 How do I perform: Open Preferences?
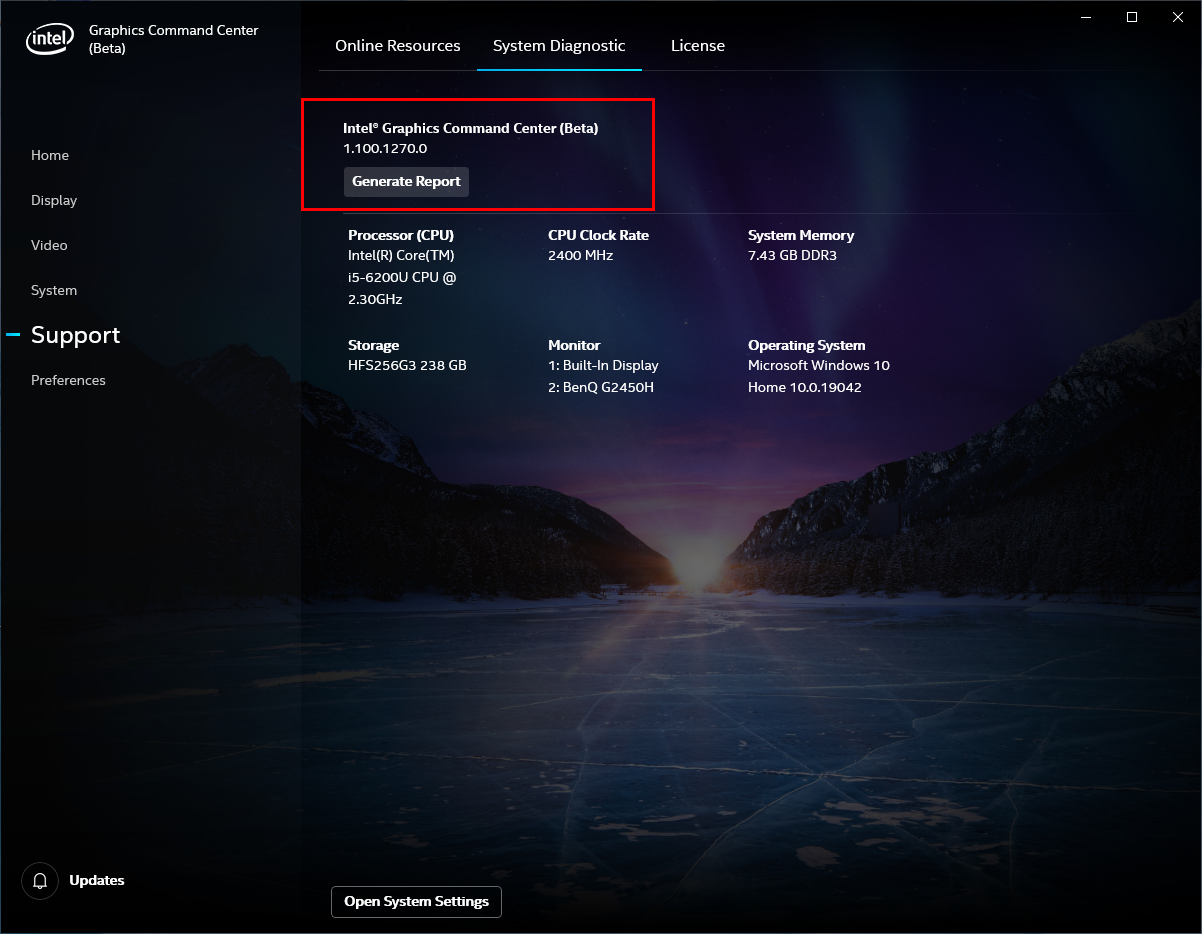coord(68,380)
